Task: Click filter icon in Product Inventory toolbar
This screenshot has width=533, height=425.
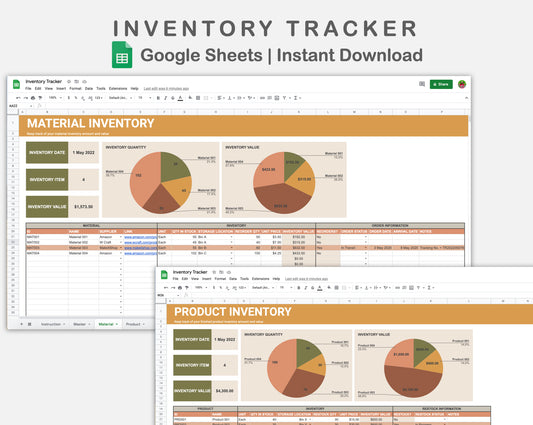Action: point(418,288)
